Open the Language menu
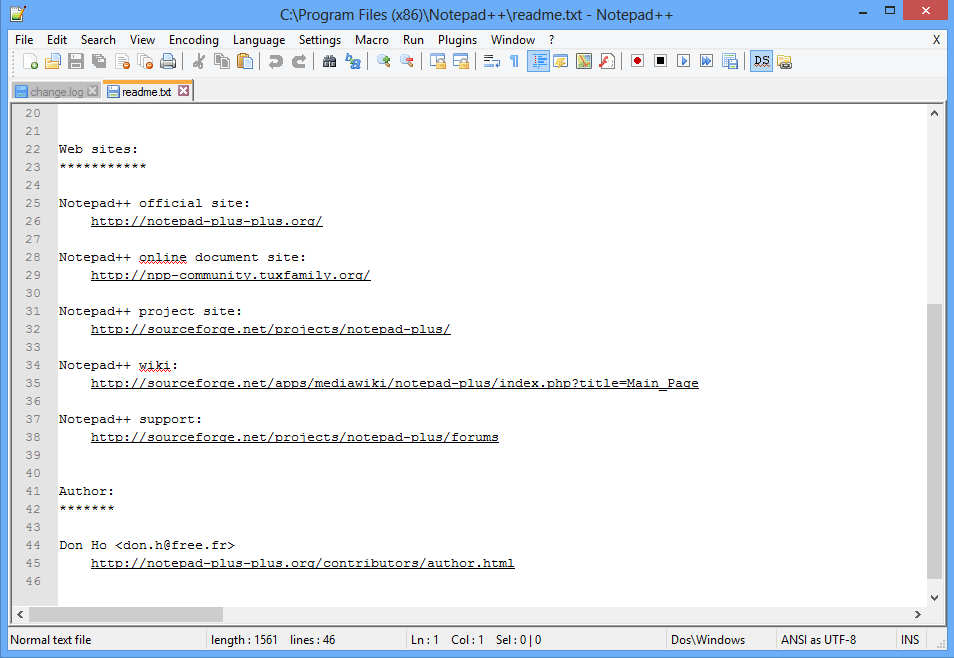The image size is (954, 658). 259,40
